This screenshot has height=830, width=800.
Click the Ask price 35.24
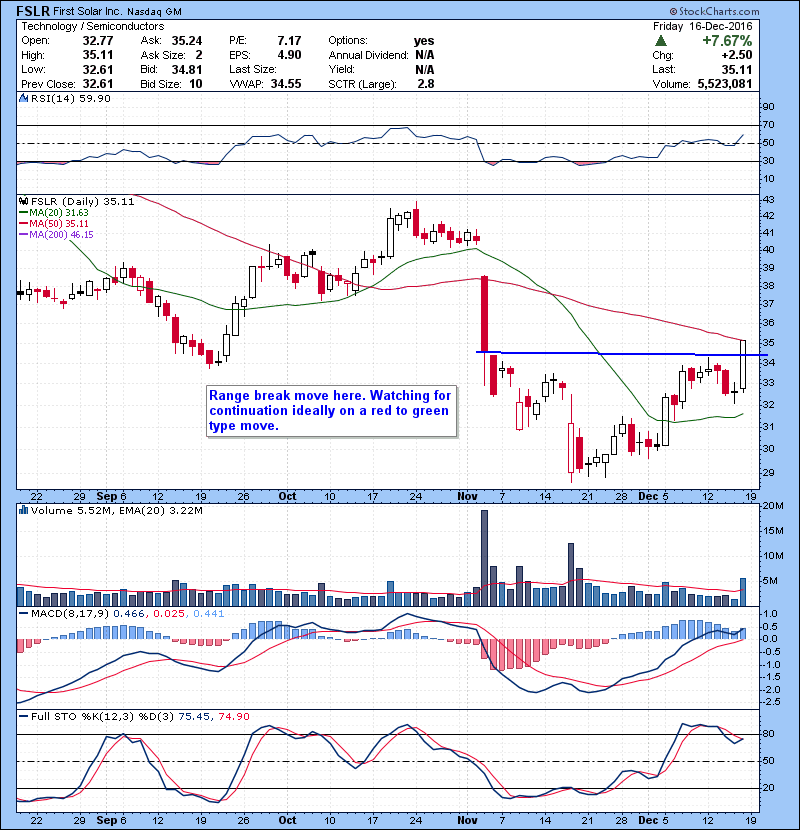[x=187, y=41]
